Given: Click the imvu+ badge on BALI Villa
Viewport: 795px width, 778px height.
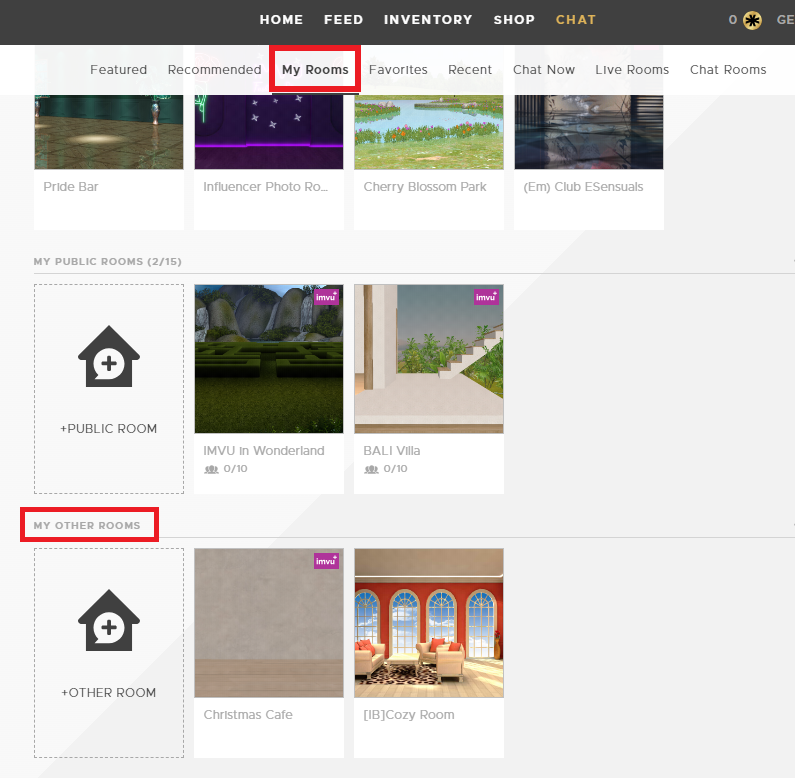Looking at the screenshot, I should click(x=486, y=297).
